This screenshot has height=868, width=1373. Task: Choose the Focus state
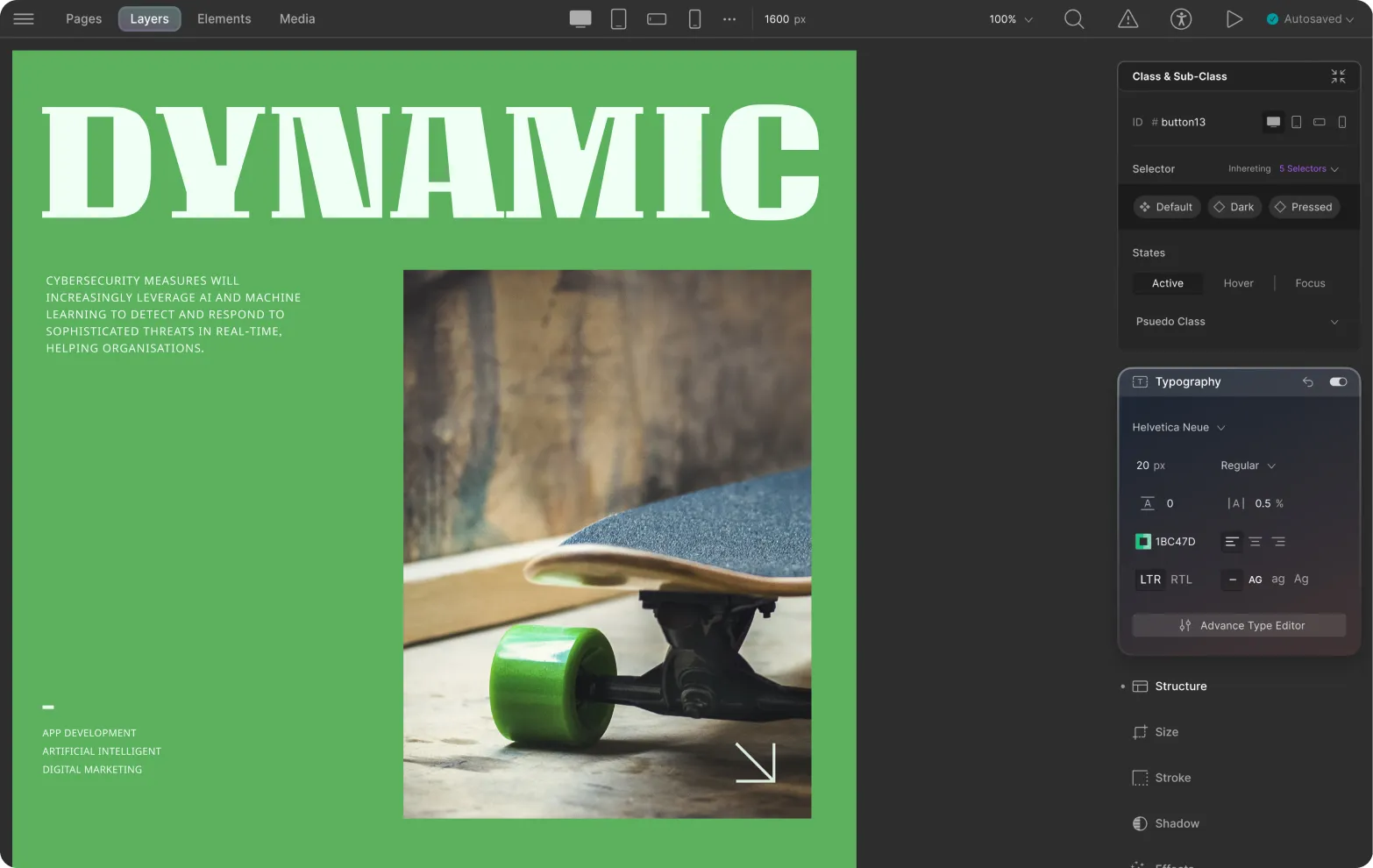coord(1310,283)
